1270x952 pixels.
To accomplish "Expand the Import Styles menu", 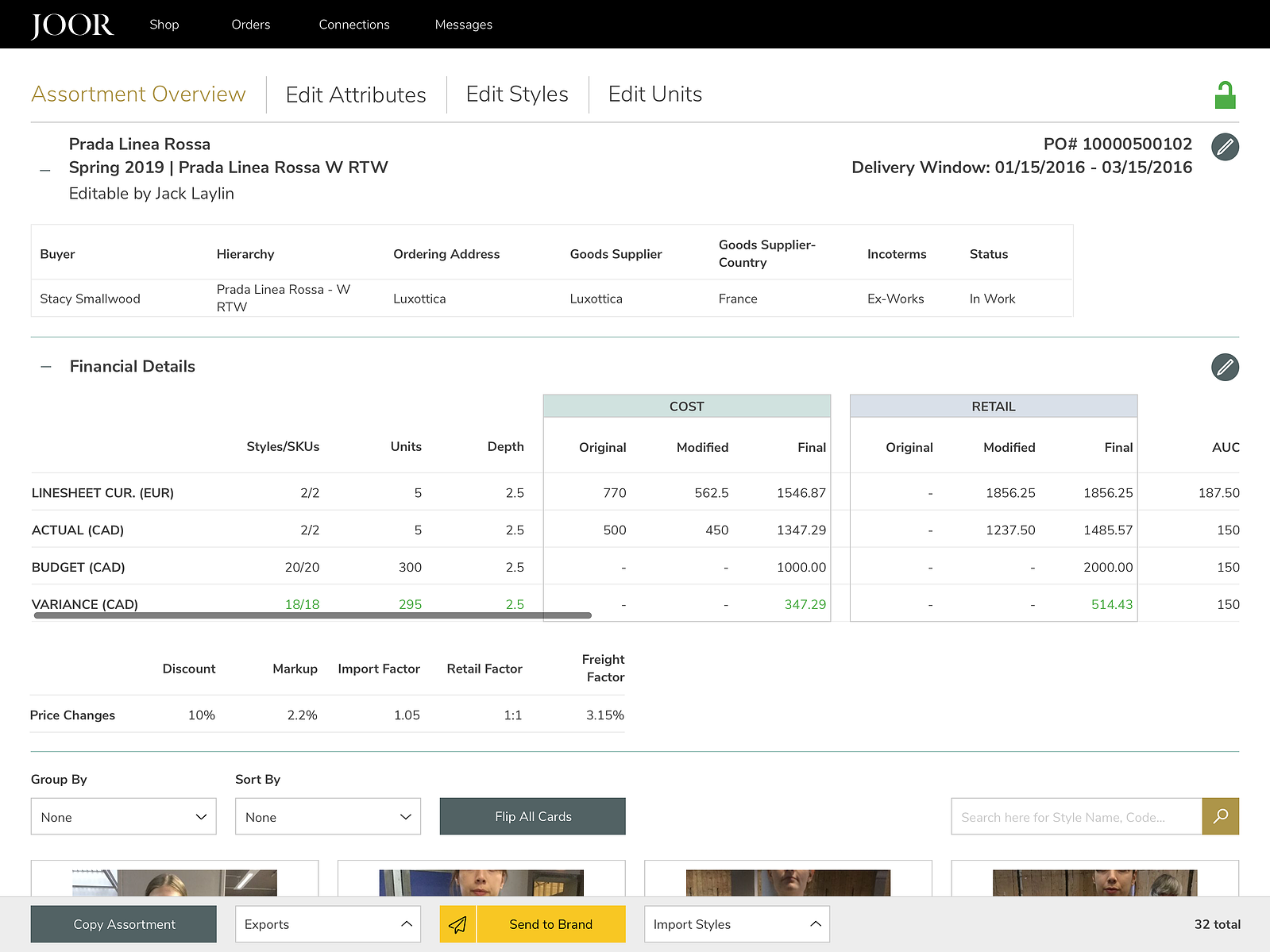I will (736, 924).
